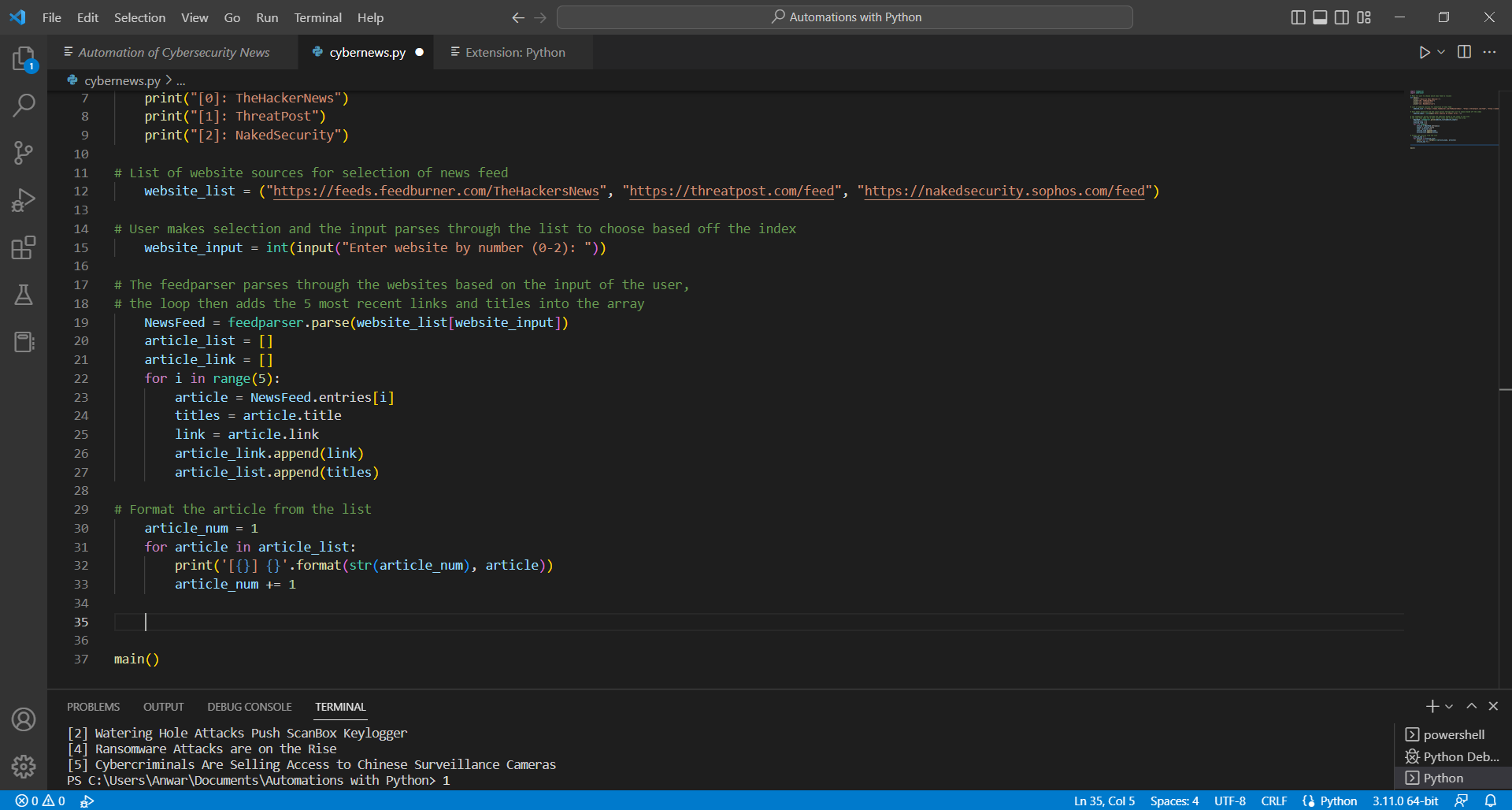The height and width of the screenshot is (810, 1512).
Task: Switch to Extension: Python tab
Action: [x=513, y=52]
